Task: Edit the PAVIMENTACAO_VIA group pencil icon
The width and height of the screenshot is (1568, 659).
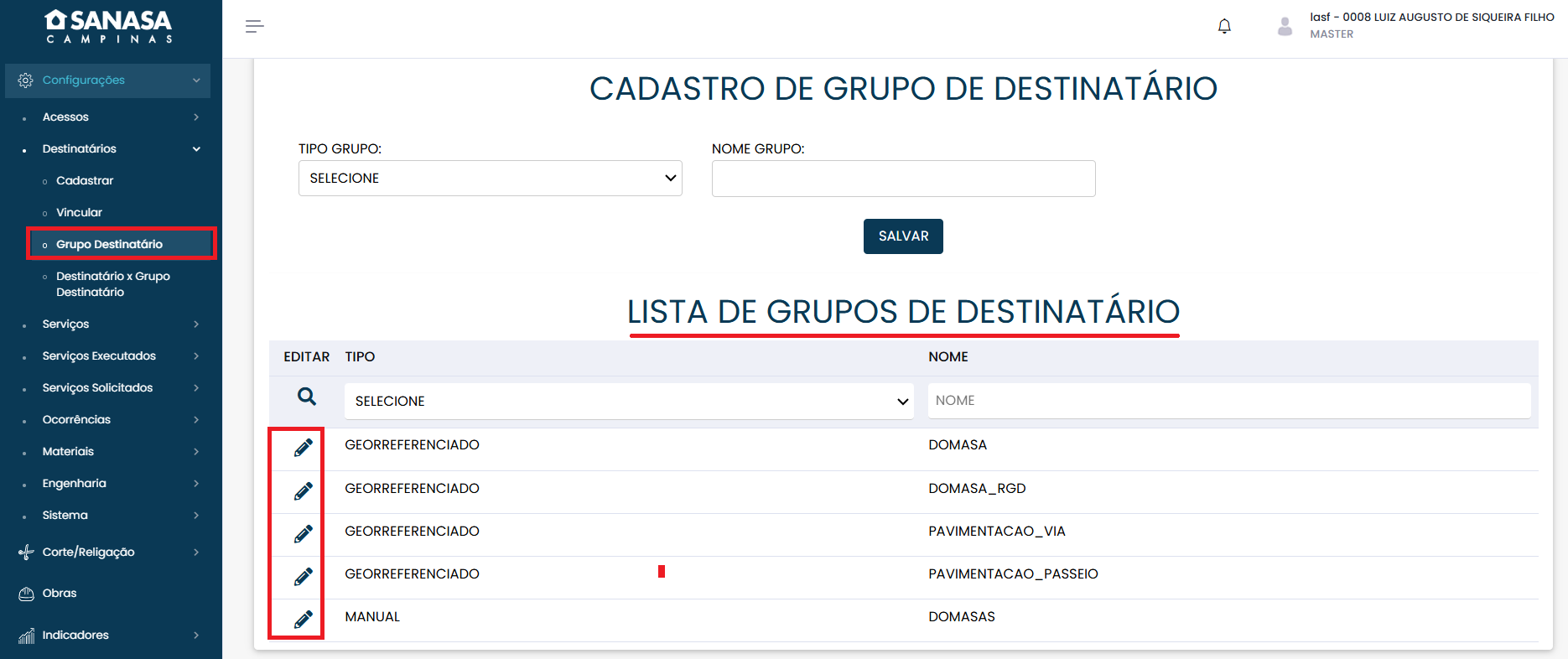Action: (x=303, y=533)
